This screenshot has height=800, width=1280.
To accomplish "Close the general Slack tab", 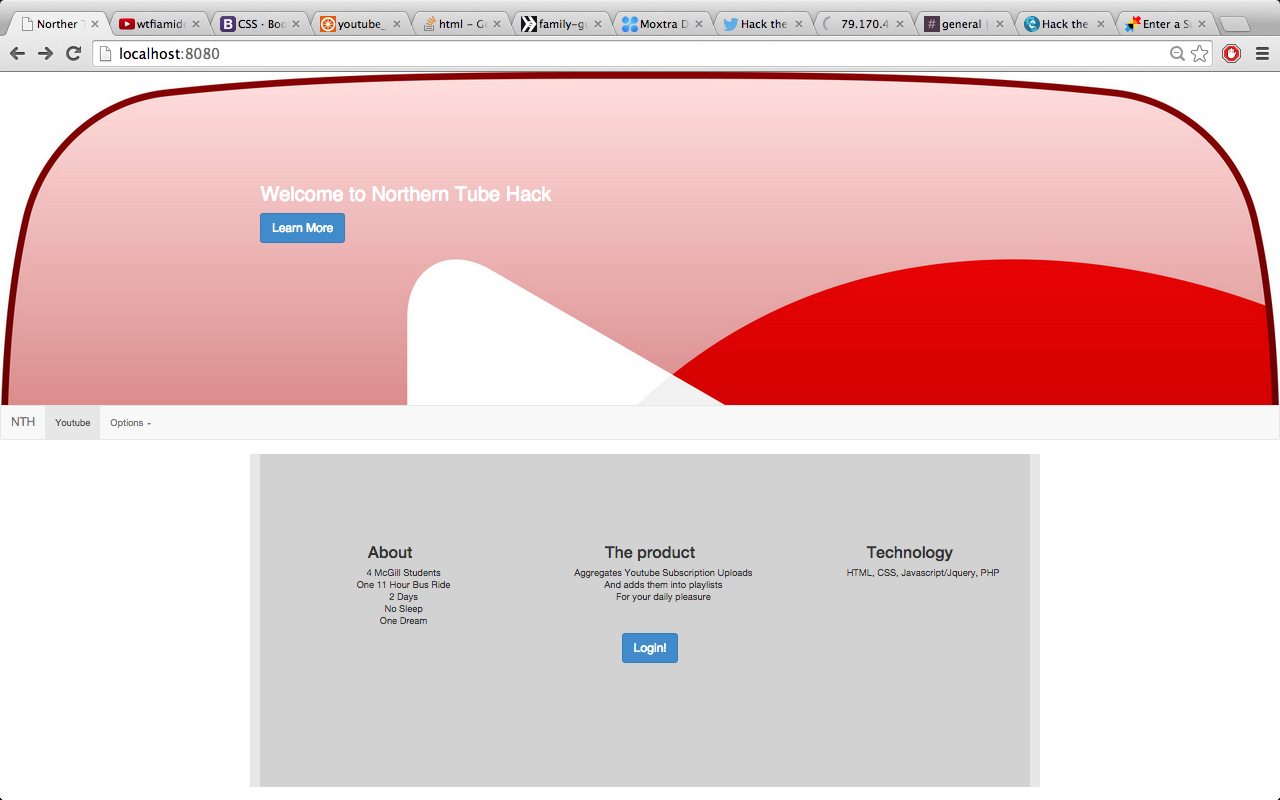I will (1000, 24).
